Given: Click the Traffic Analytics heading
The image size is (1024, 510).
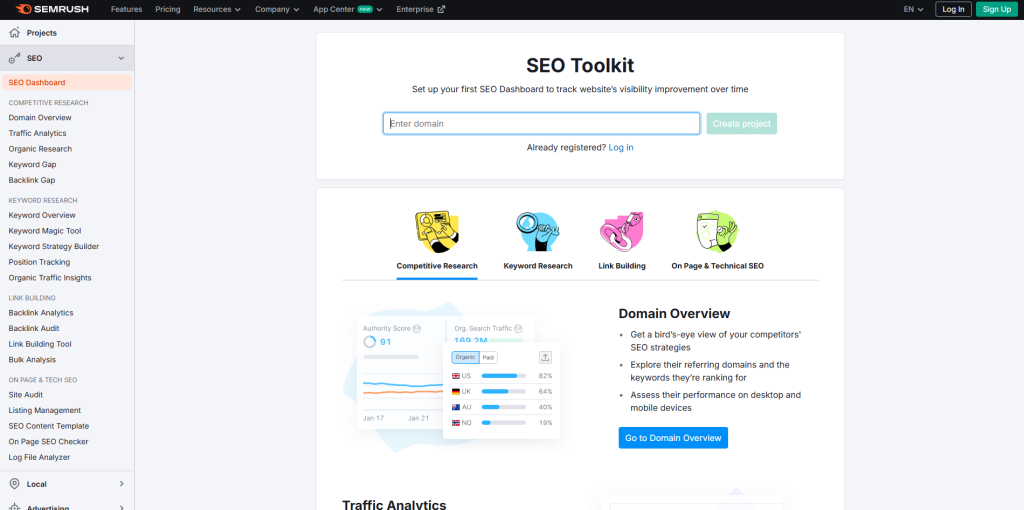Looking at the screenshot, I should click(x=394, y=505).
